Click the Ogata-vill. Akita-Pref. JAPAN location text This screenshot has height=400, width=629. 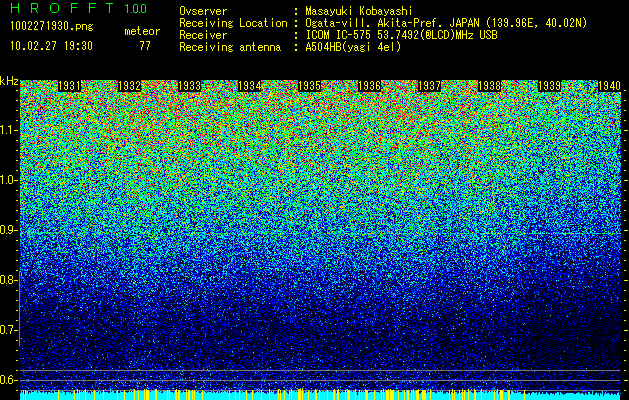(x=446, y=23)
